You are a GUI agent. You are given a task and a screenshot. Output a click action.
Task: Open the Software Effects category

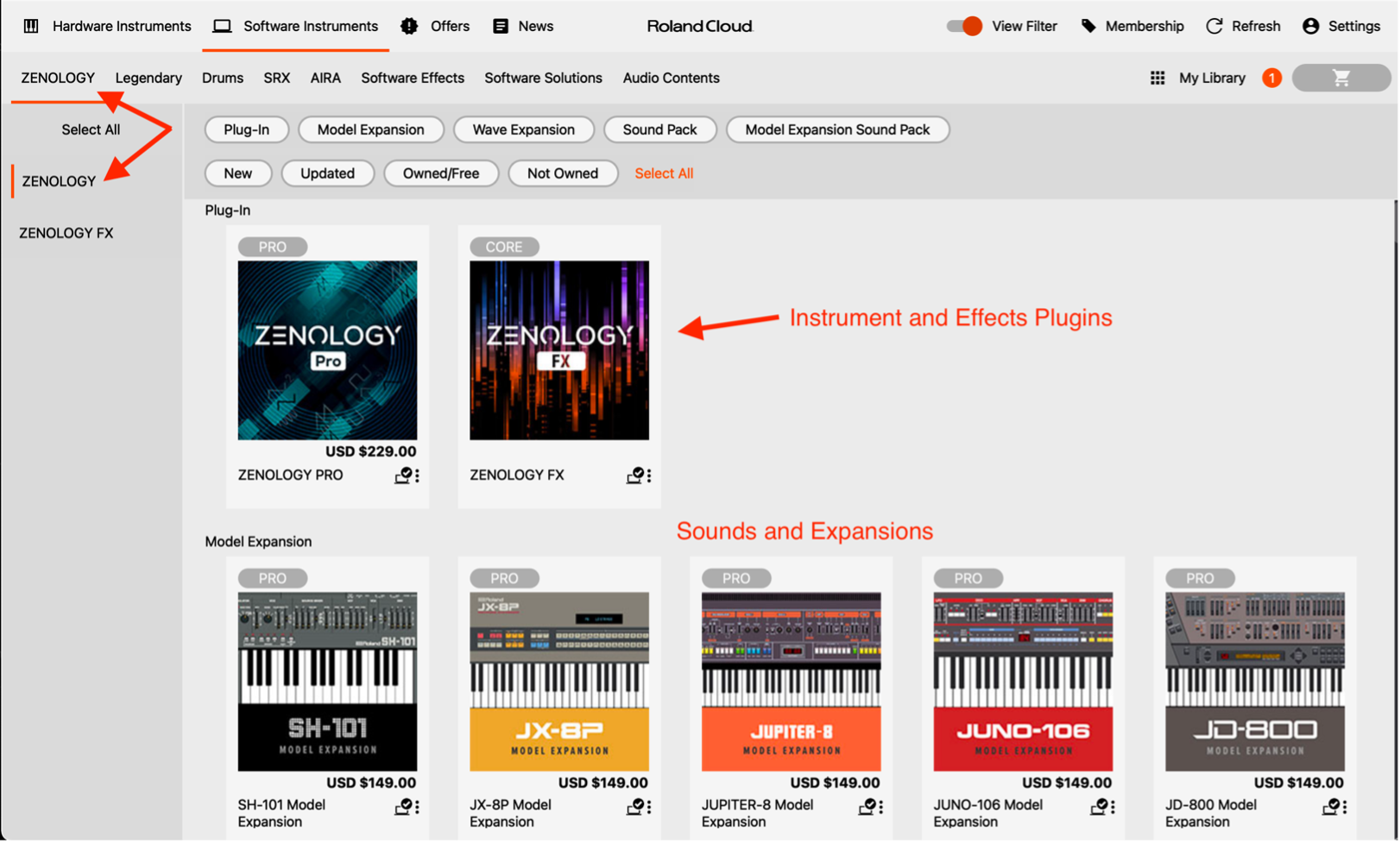[x=413, y=78]
